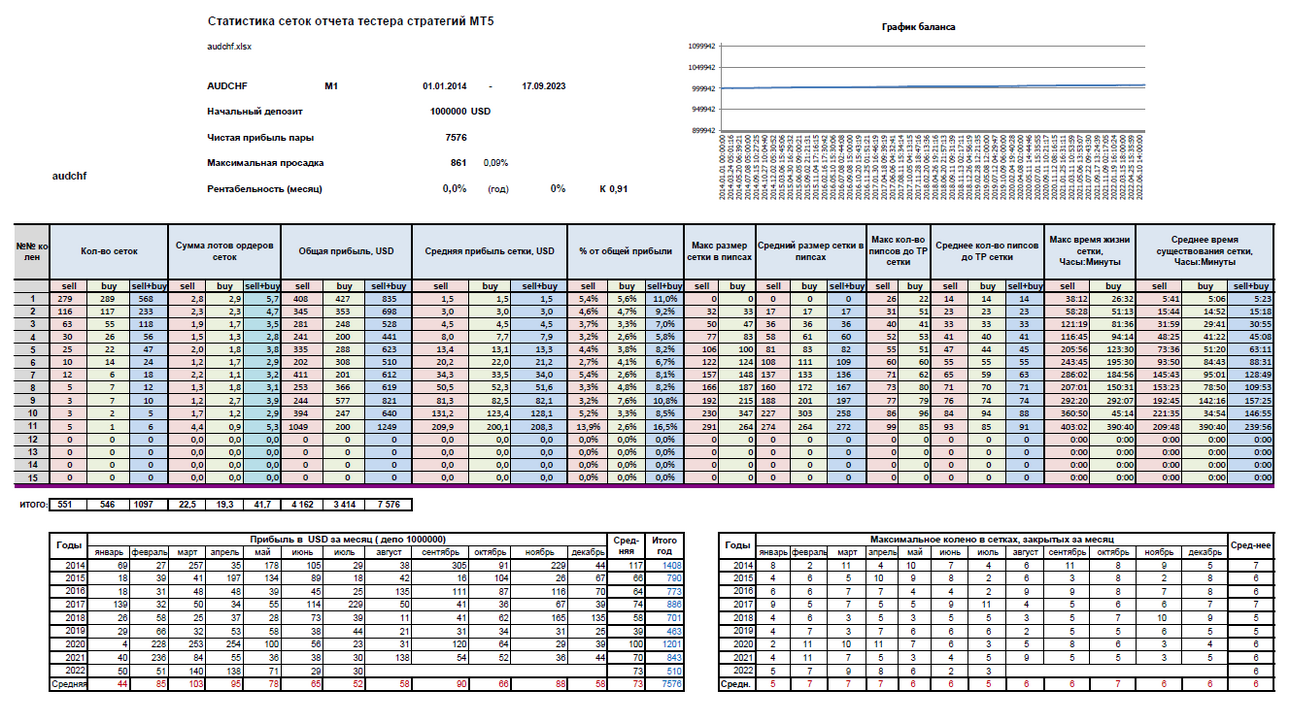Select the % от общей прибыли header
1290x723 pixels.
tap(625, 251)
